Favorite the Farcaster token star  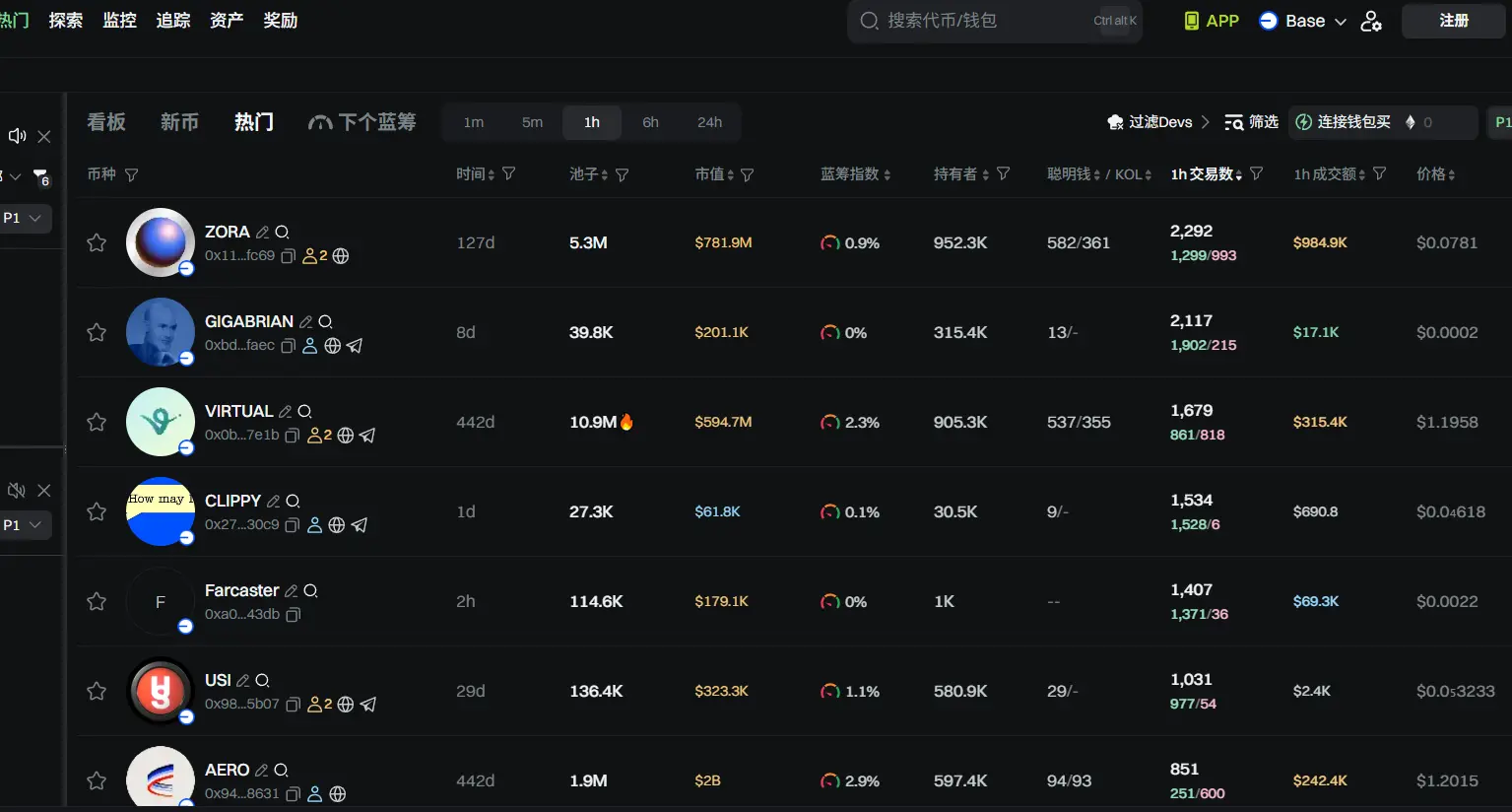tap(97, 601)
